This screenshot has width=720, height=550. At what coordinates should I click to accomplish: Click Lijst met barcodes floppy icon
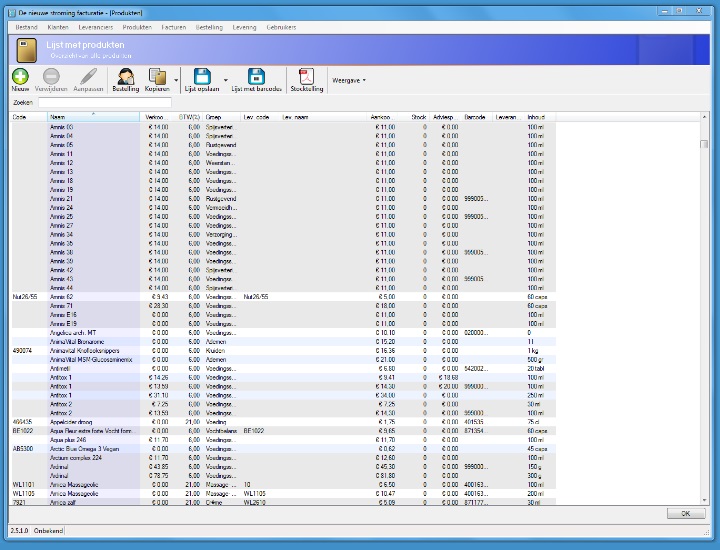click(x=256, y=76)
